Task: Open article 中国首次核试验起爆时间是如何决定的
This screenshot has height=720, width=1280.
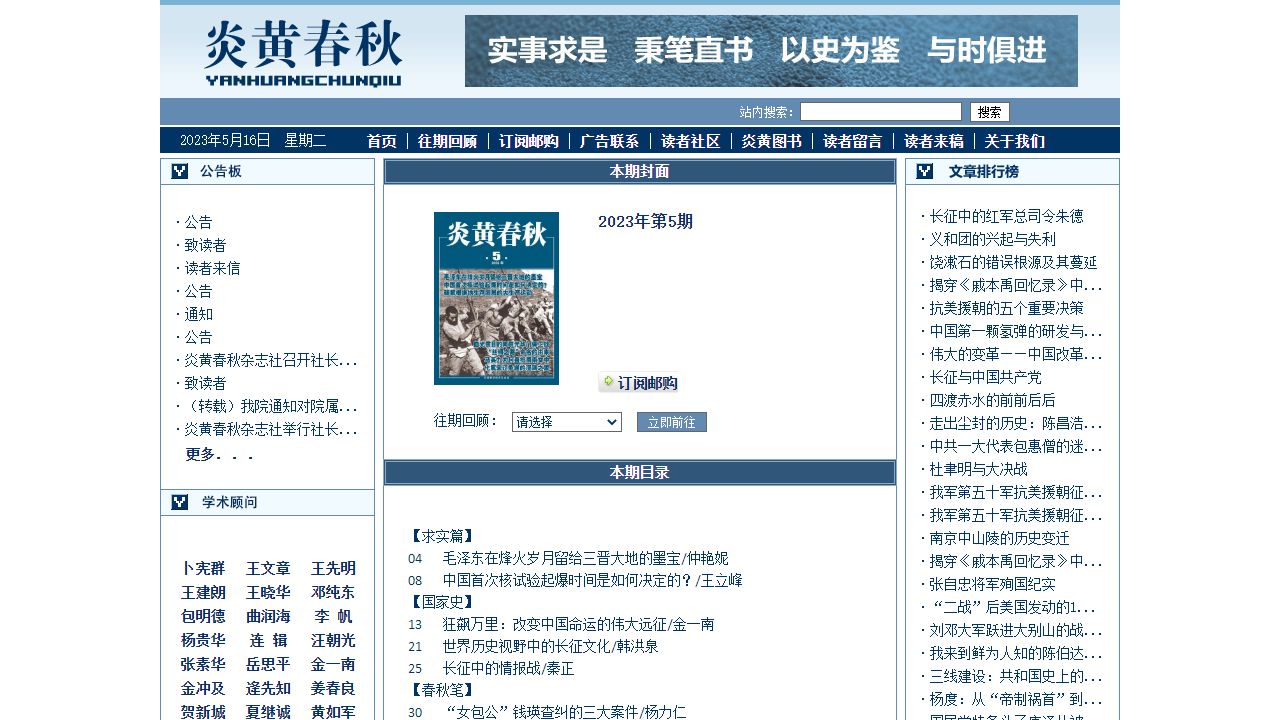Action: coord(592,580)
